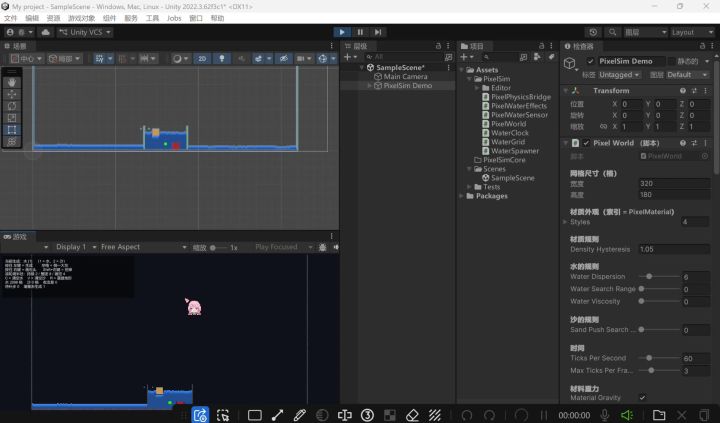Image resolution: width=720 pixels, height=423 pixels.
Task: Open the cloud services icon
Action: [45, 32]
